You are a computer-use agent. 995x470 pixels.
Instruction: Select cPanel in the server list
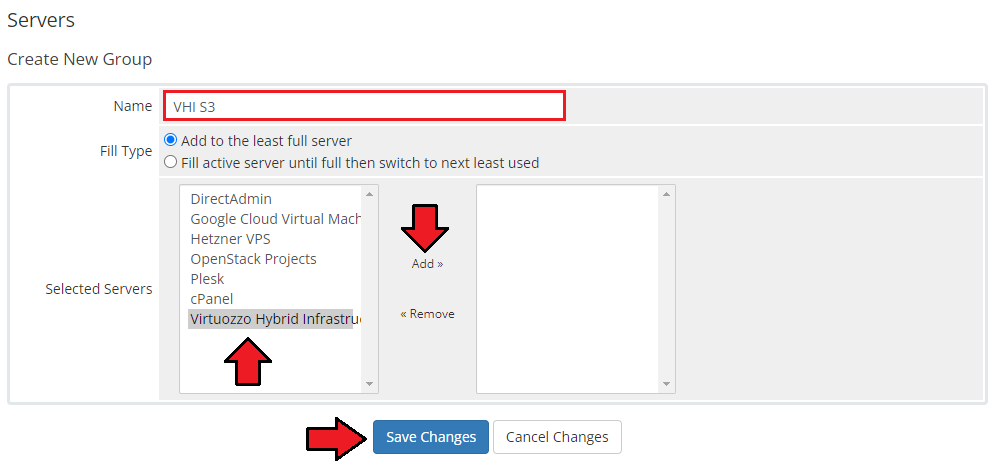(x=270, y=299)
